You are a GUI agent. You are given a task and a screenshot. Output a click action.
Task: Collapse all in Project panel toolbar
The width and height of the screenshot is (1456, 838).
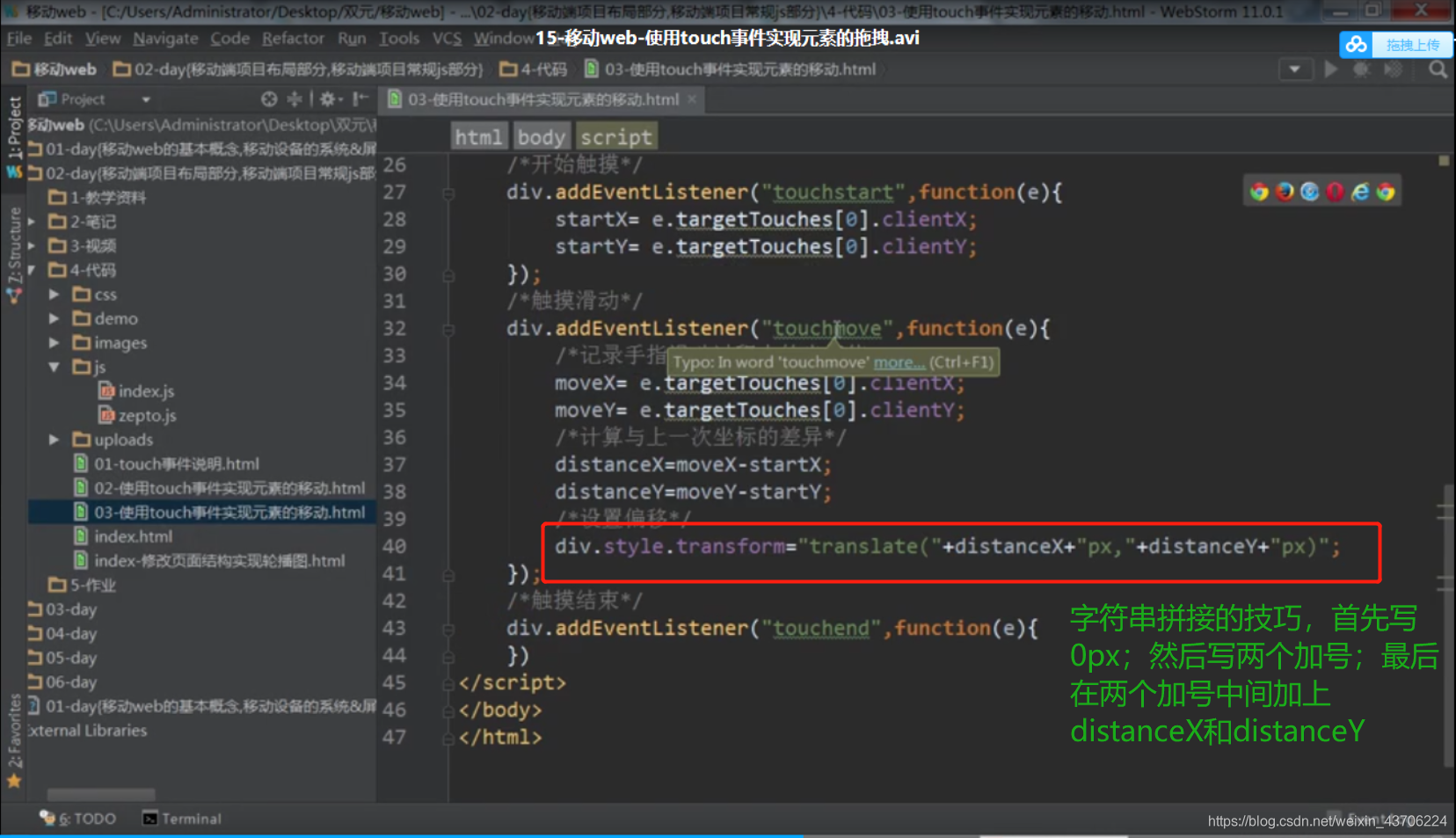tap(295, 99)
